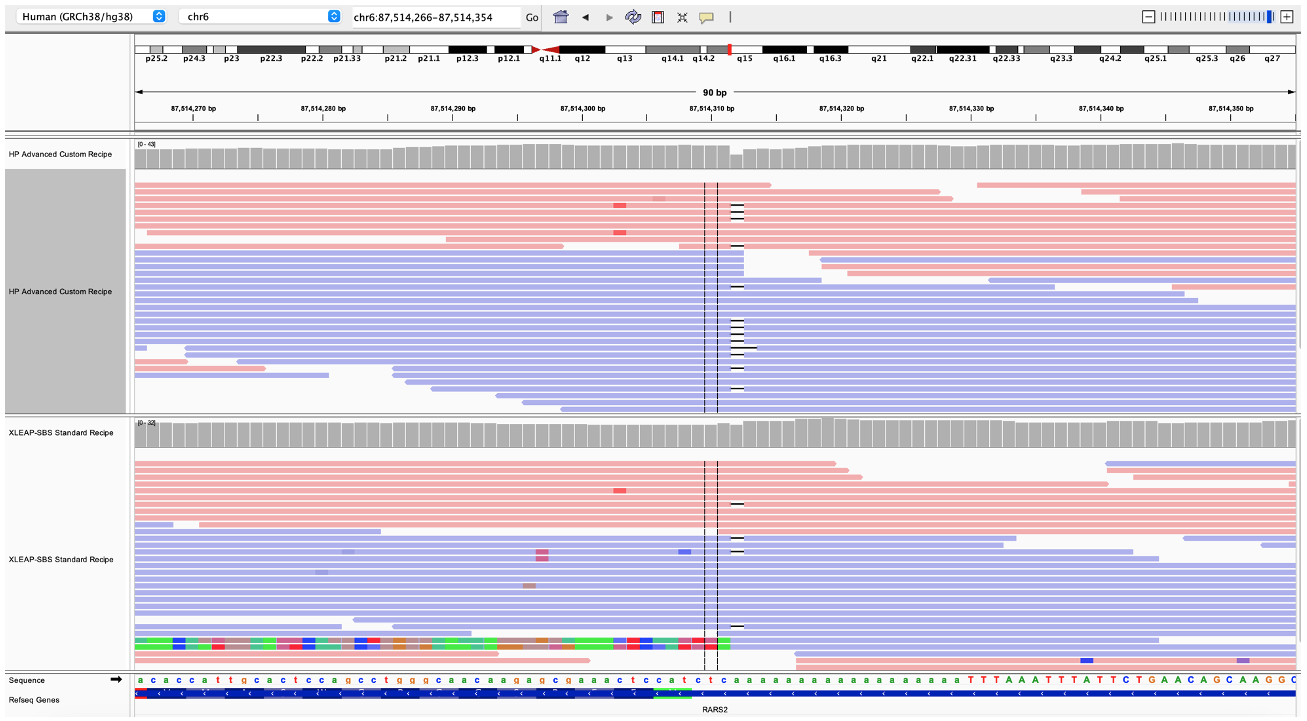This screenshot has width=1307, height=721.
Task: Click the locus coordinates input field
Action: click(435, 17)
